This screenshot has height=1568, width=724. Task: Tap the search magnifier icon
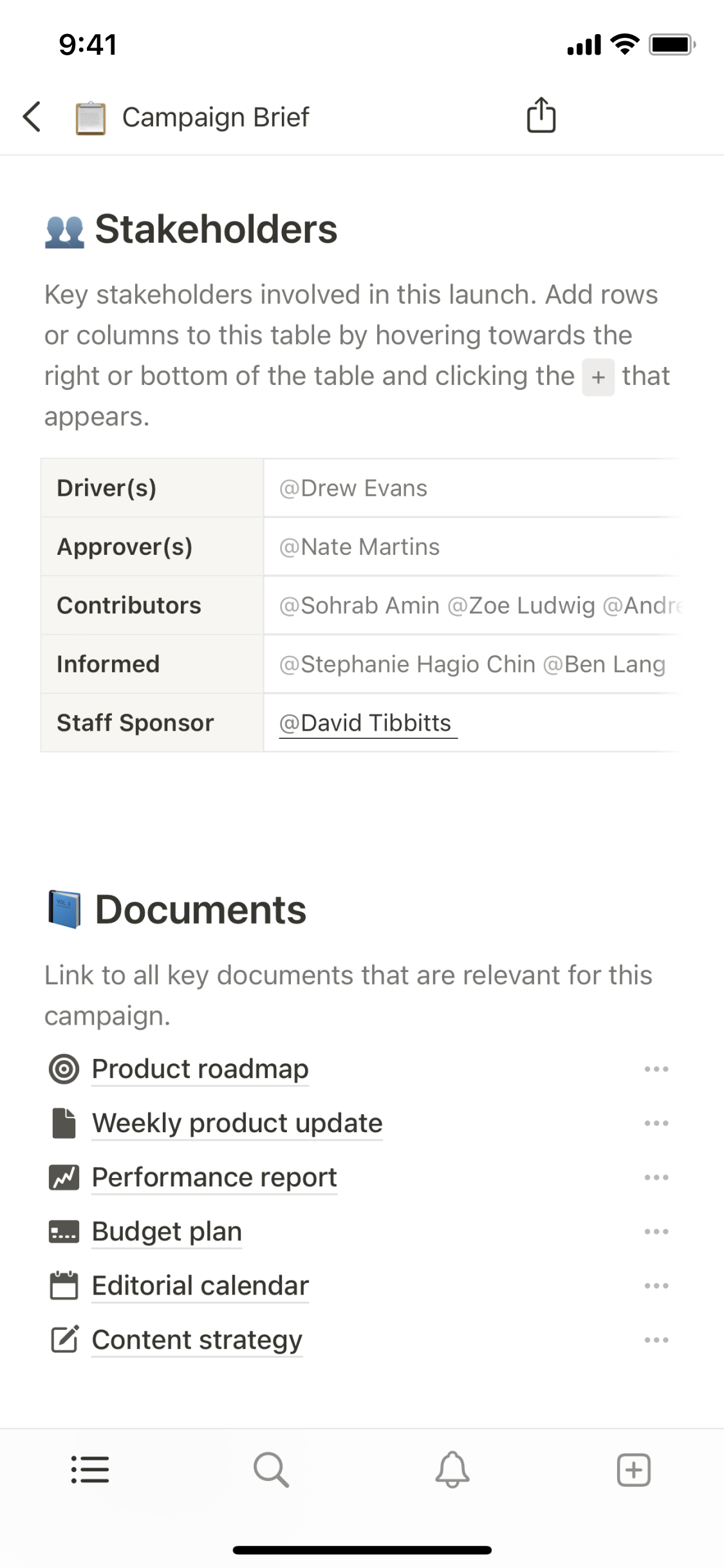[x=271, y=1470]
